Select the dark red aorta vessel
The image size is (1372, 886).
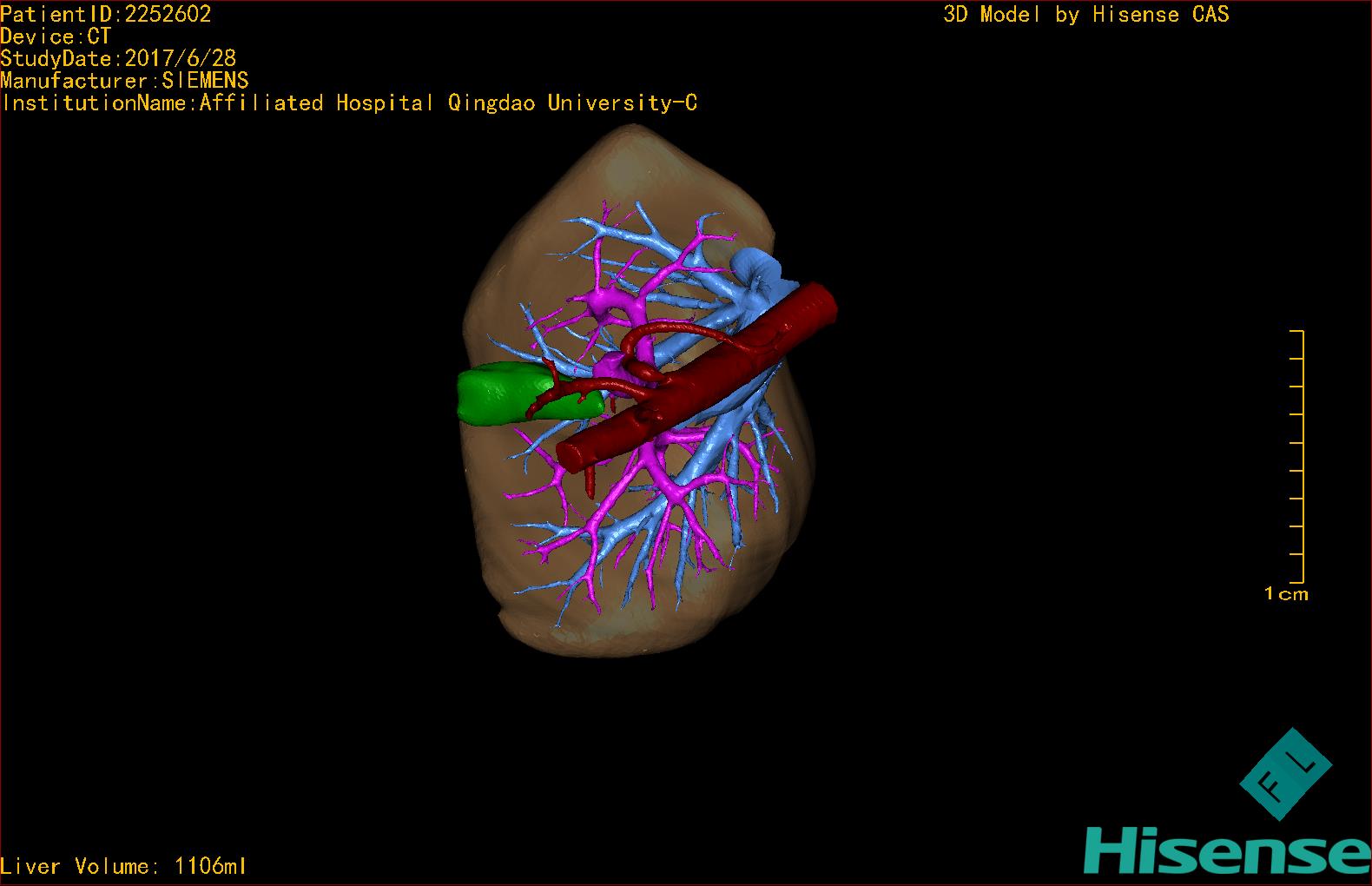695,376
